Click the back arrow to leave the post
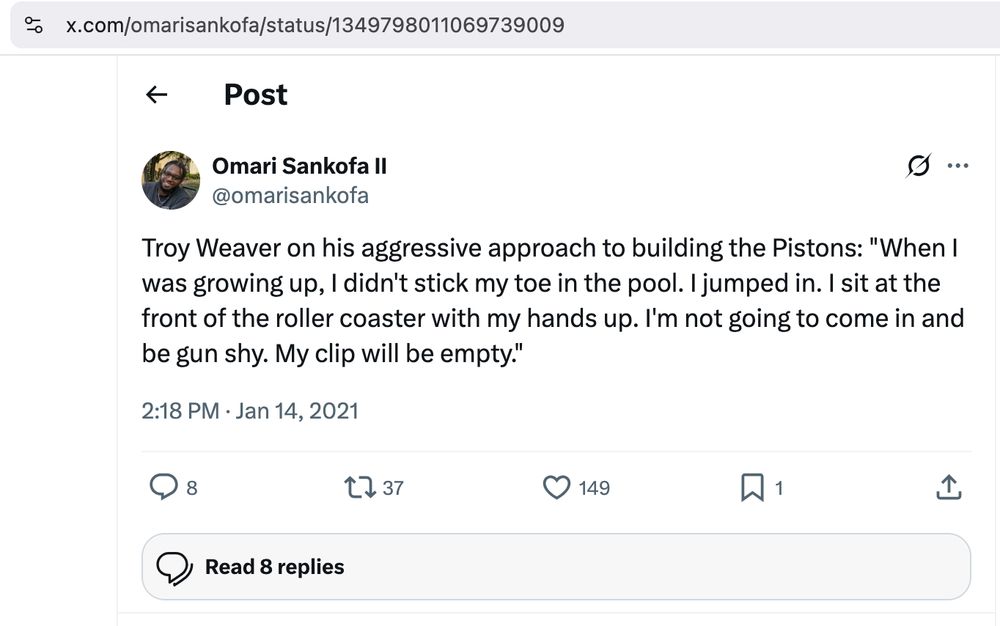 click(156, 94)
